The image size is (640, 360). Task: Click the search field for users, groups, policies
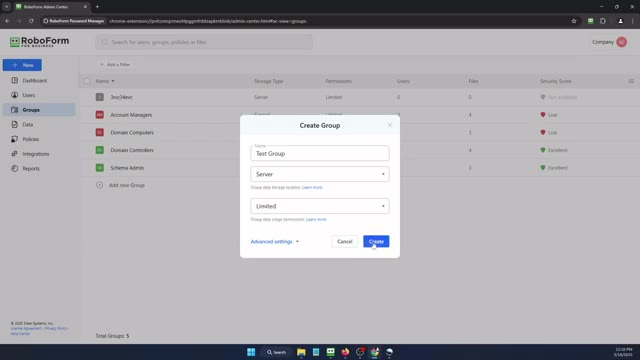coord(204,42)
